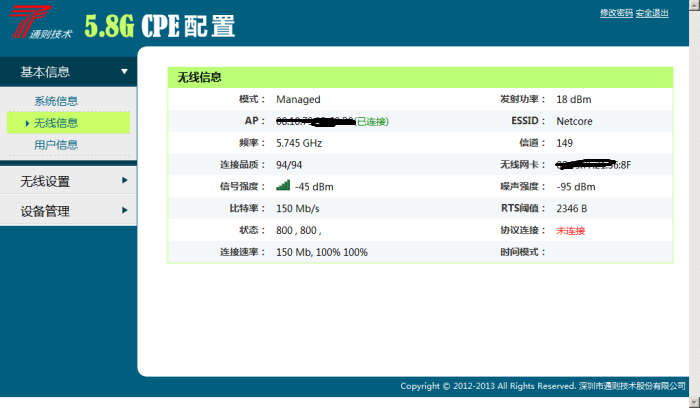Click the 800 , 800 , status value

coord(299,231)
